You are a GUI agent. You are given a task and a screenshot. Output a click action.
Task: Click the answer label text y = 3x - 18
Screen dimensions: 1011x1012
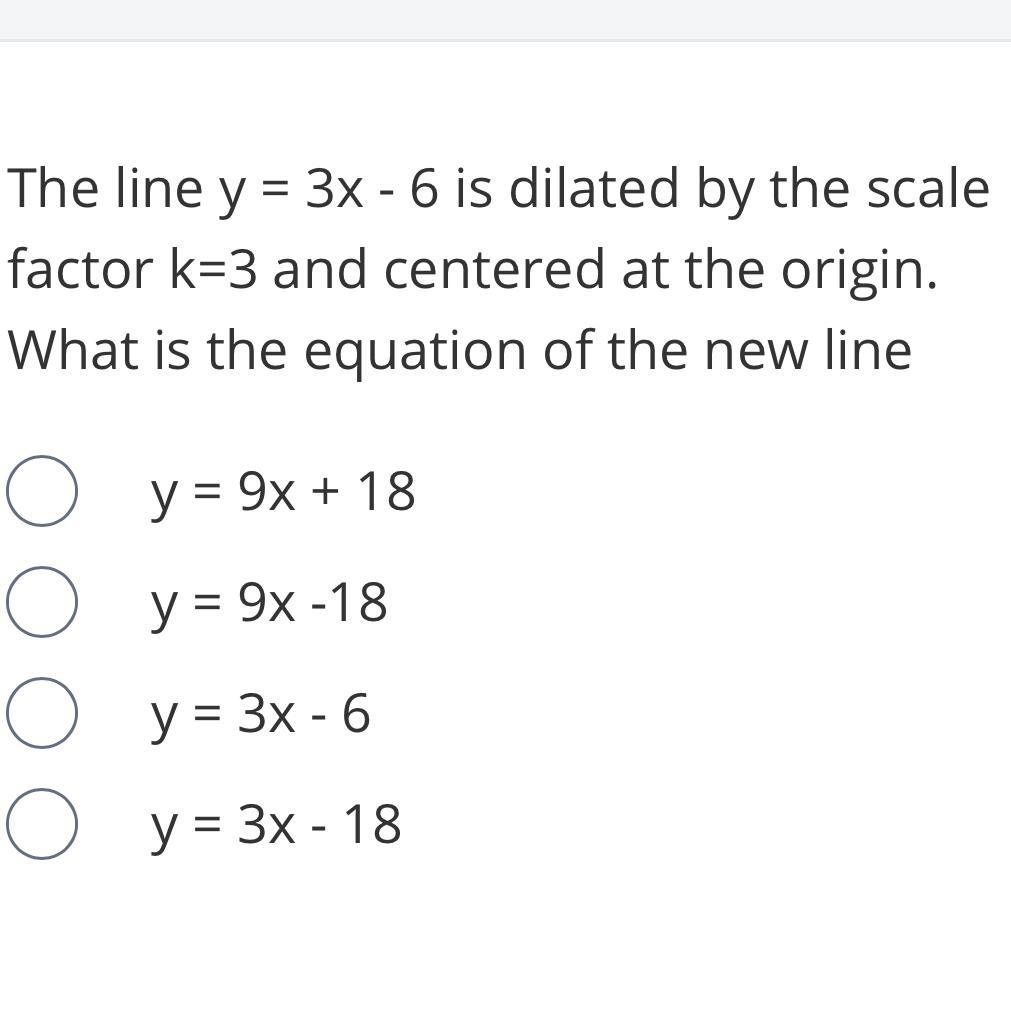(x=276, y=825)
